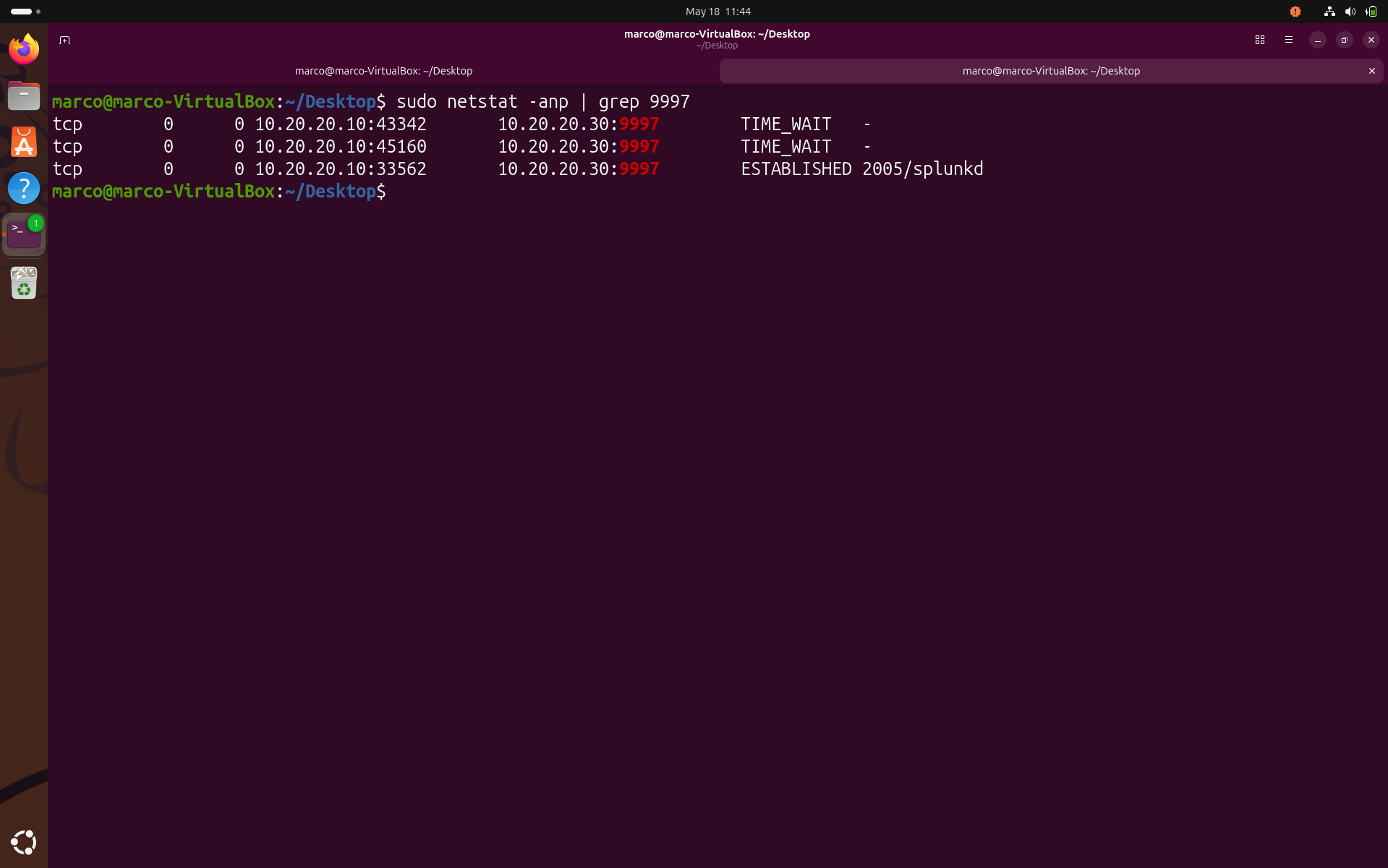
Task: Click the foreign address in the ESTABLISHED row
Action: click(579, 169)
